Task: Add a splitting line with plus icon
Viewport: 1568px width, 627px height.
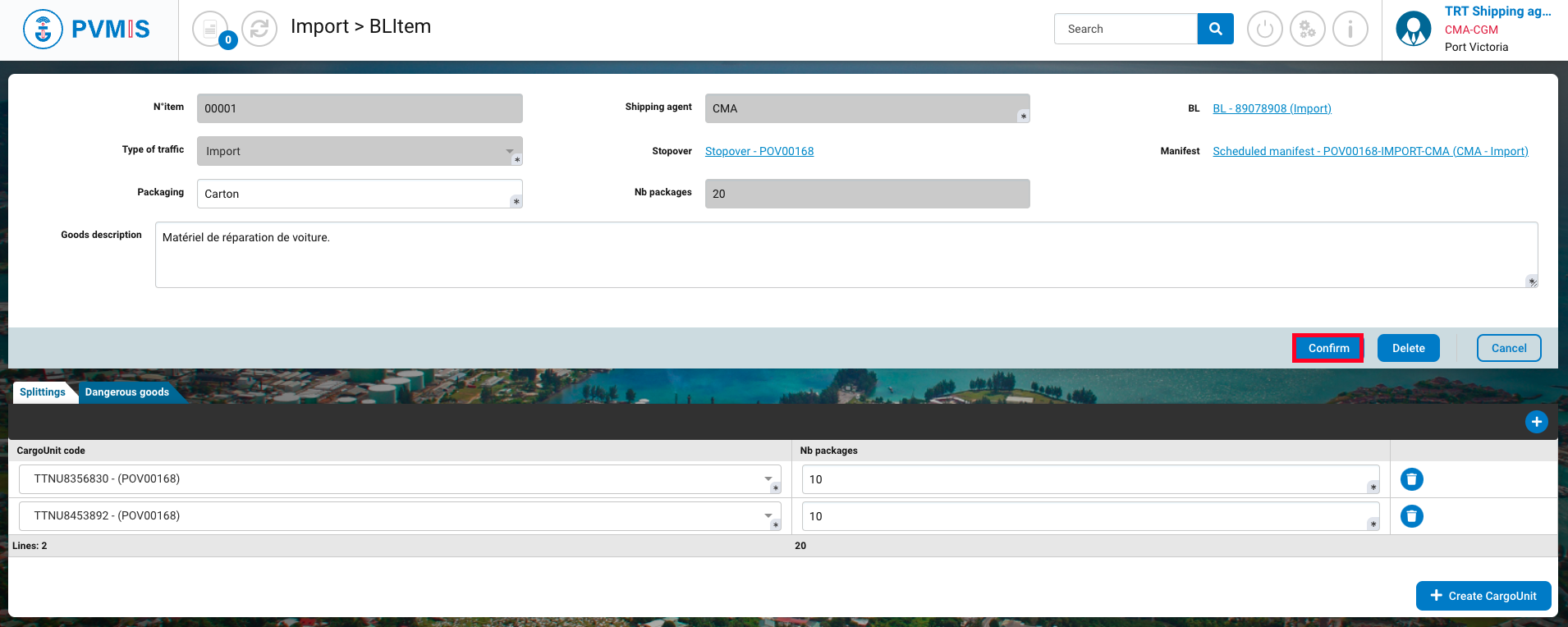Action: click(x=1536, y=422)
